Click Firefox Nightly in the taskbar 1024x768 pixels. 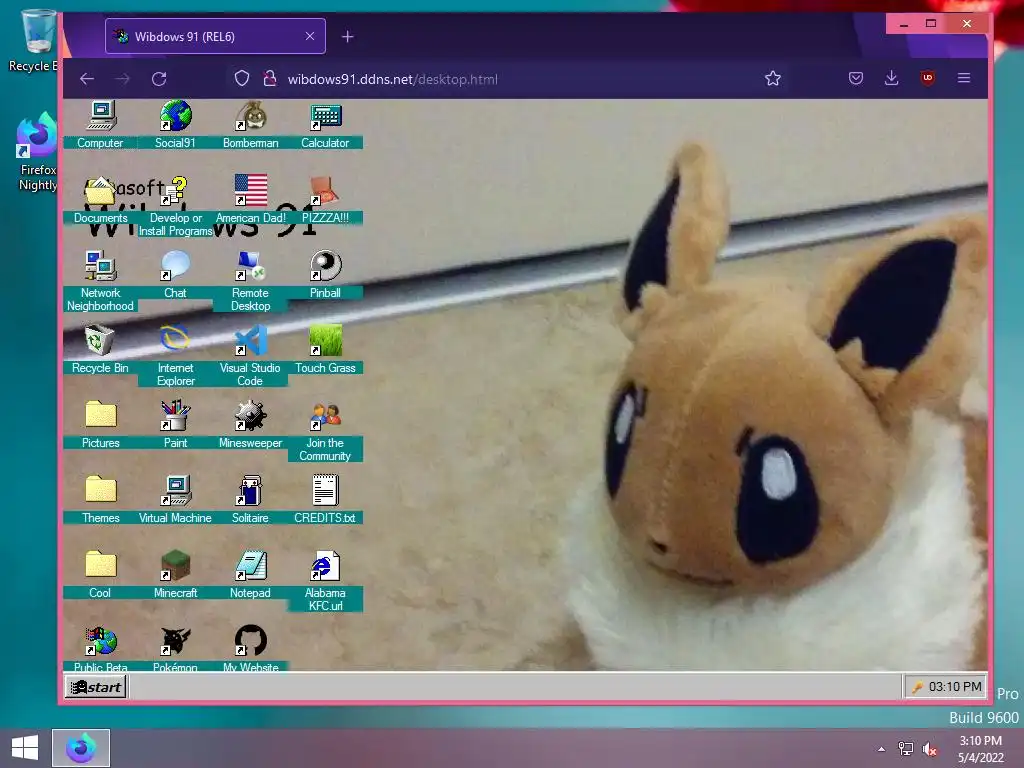point(81,748)
